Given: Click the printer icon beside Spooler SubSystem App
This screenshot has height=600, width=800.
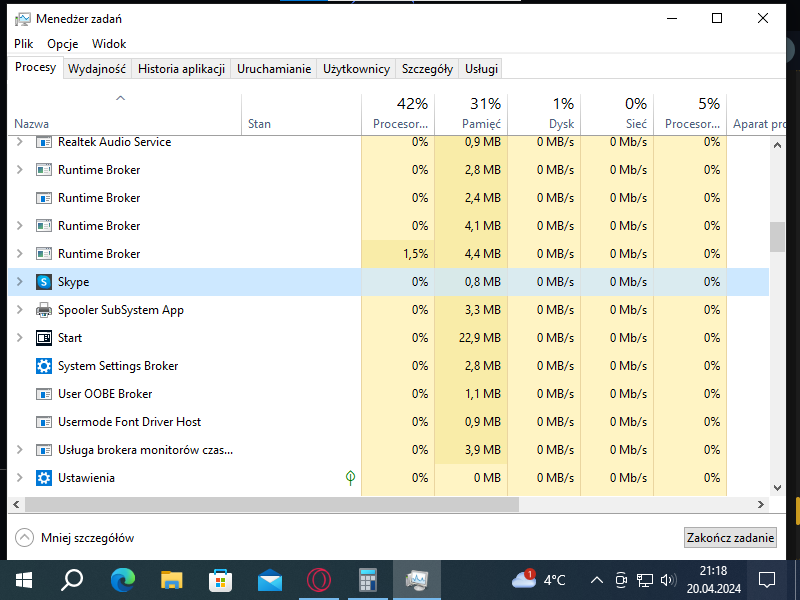Looking at the screenshot, I should click(x=44, y=310).
